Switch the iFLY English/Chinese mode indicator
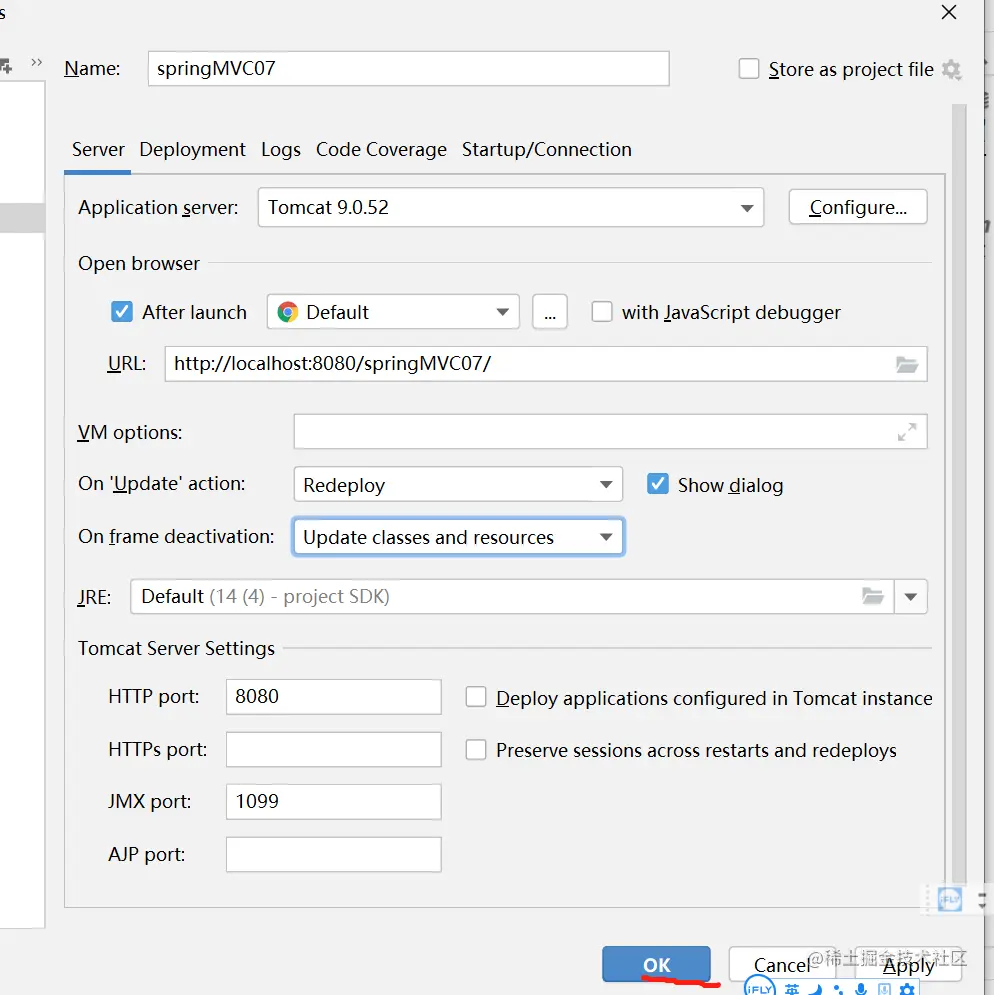The image size is (994, 995). tap(792, 989)
